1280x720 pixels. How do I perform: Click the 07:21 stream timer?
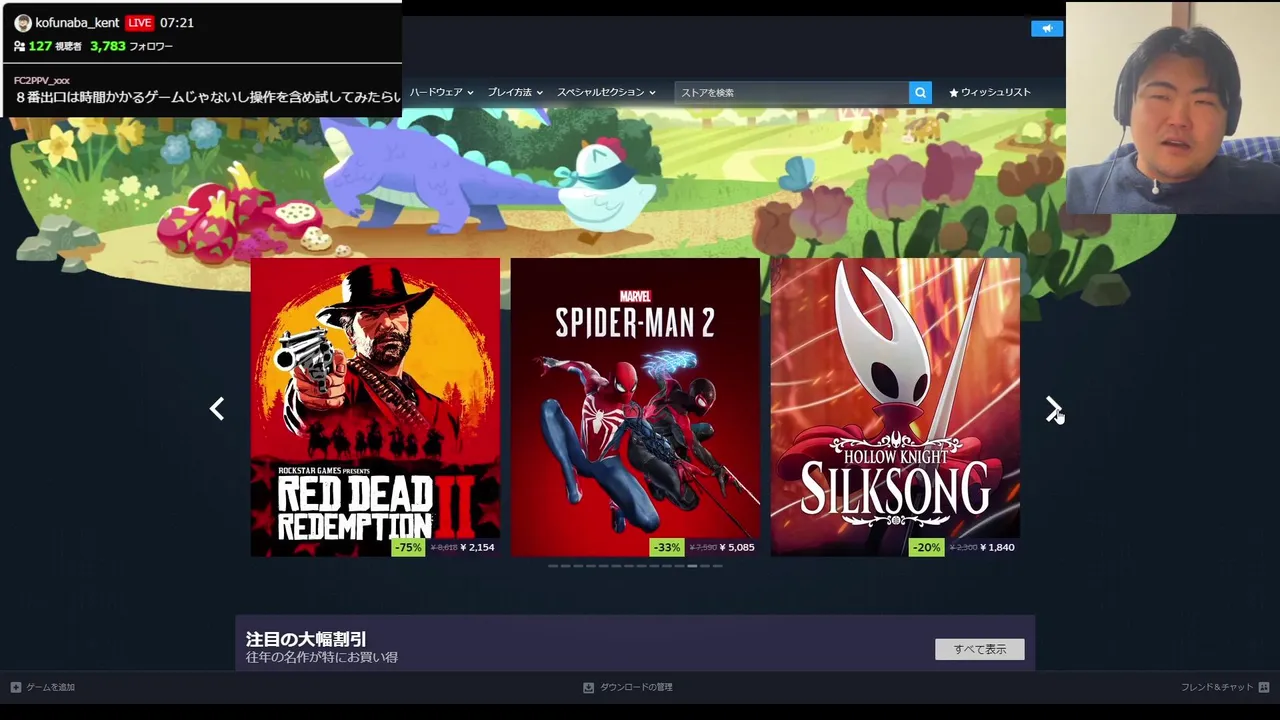click(176, 23)
